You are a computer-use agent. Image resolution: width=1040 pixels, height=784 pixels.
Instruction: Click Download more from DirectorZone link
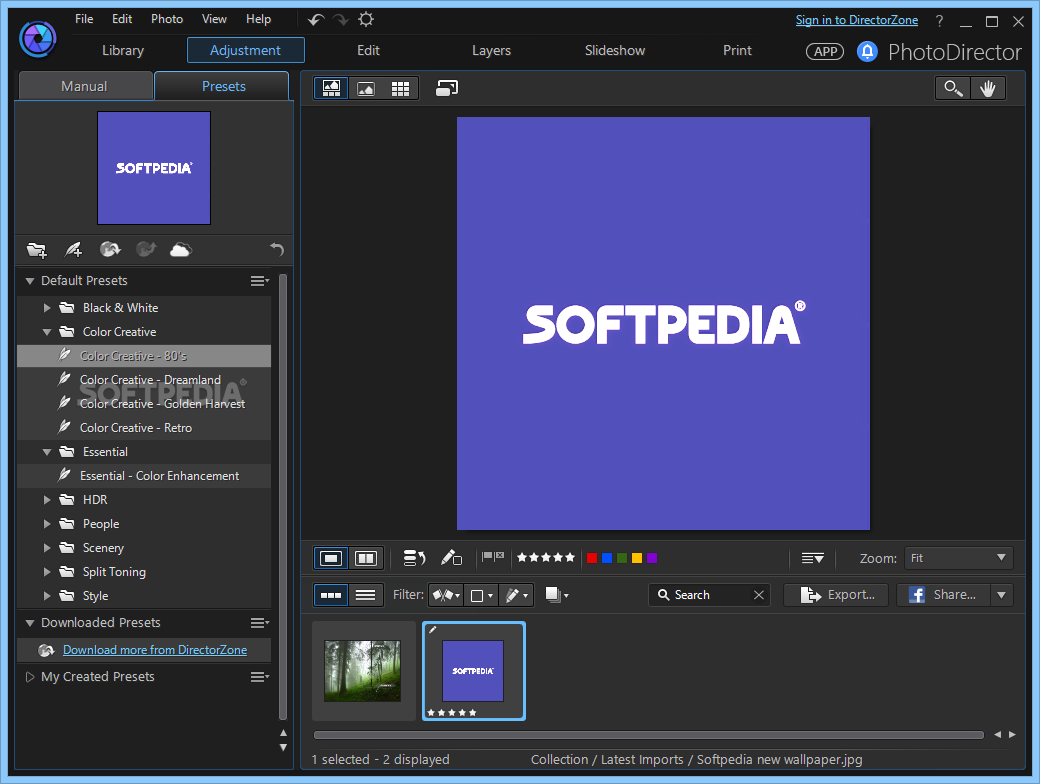pyautogui.click(x=155, y=650)
